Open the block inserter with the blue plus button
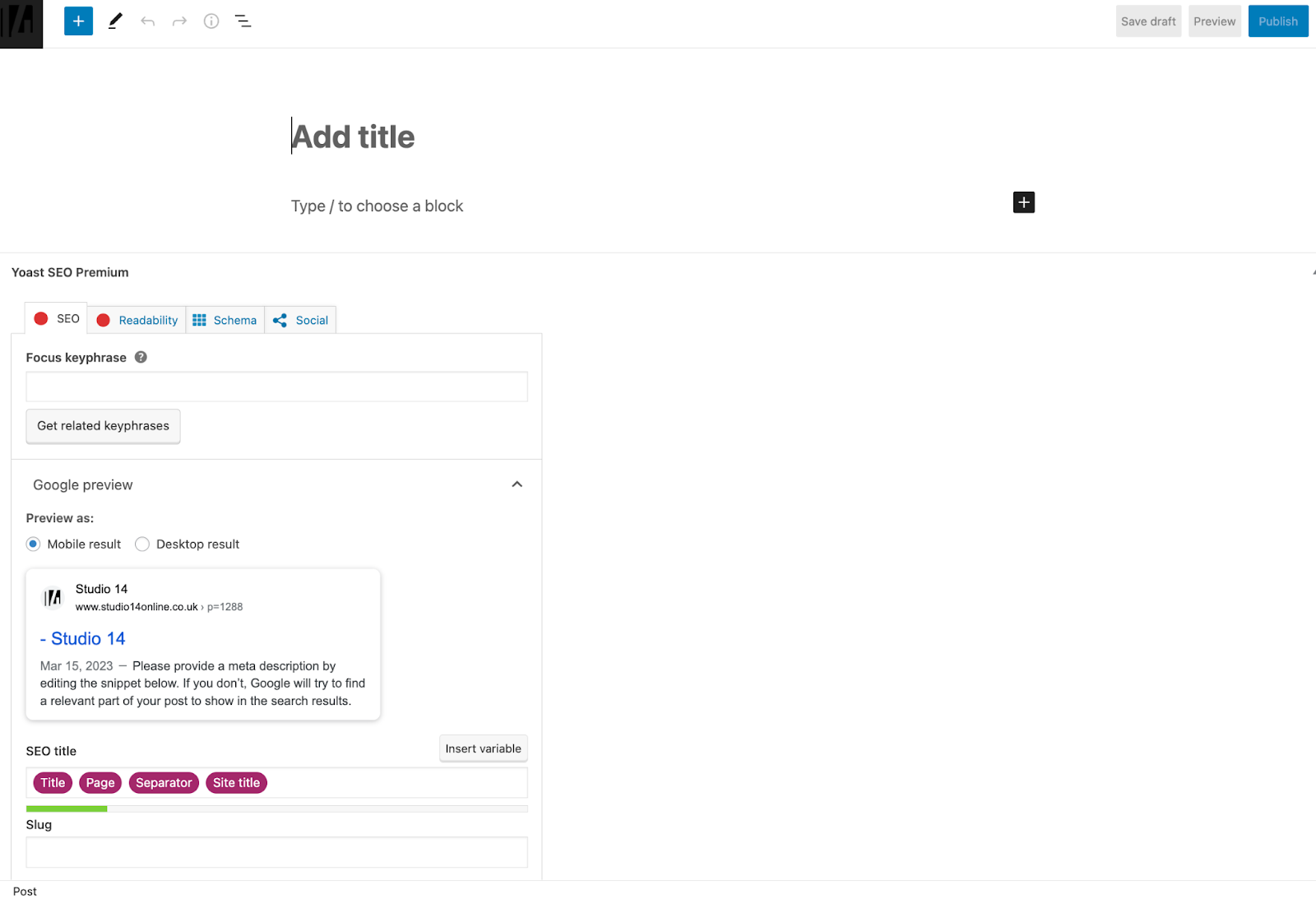Viewport: 1316px width, 899px height. click(78, 21)
